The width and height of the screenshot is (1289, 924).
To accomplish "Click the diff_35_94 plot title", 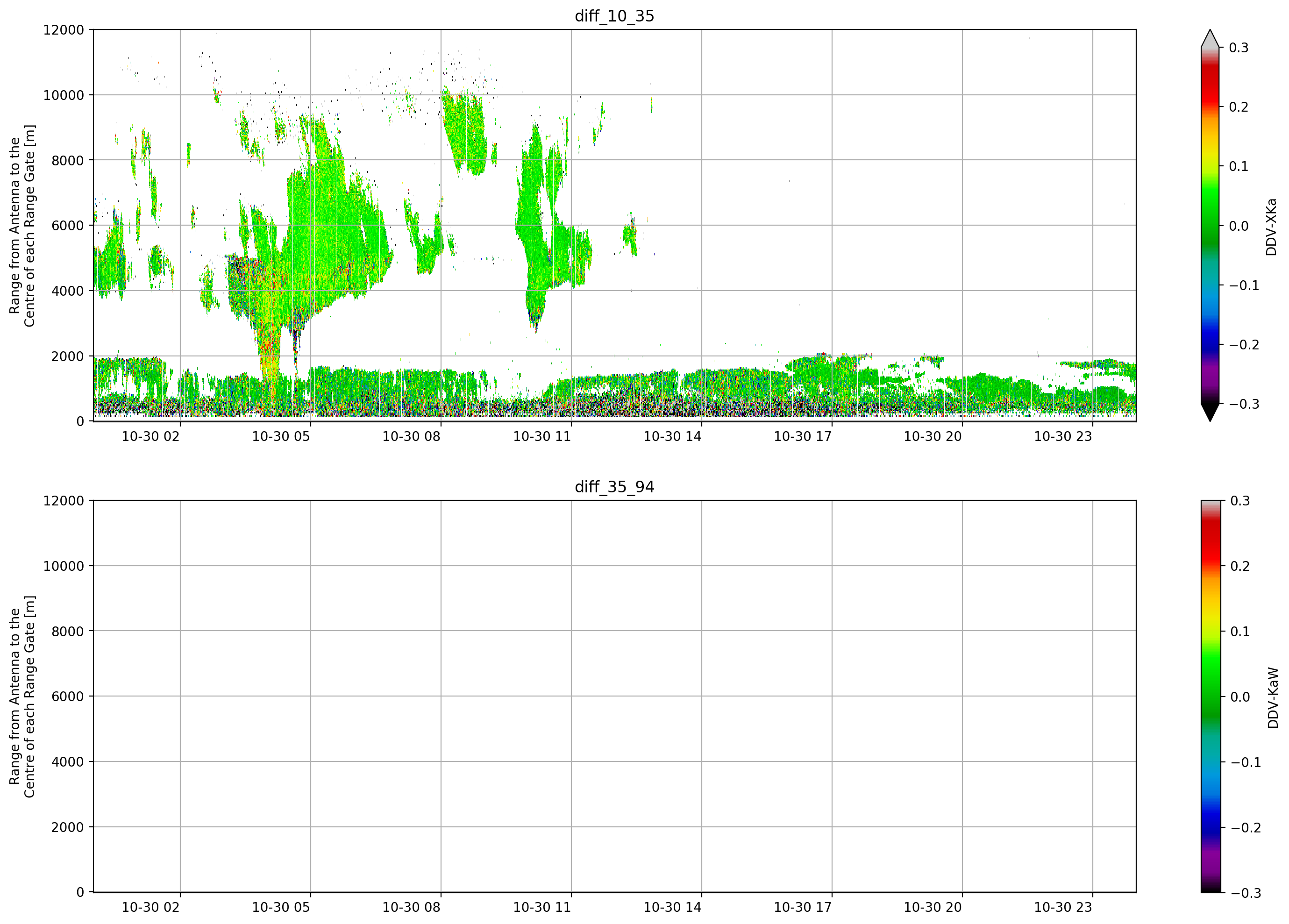I will pos(614,487).
